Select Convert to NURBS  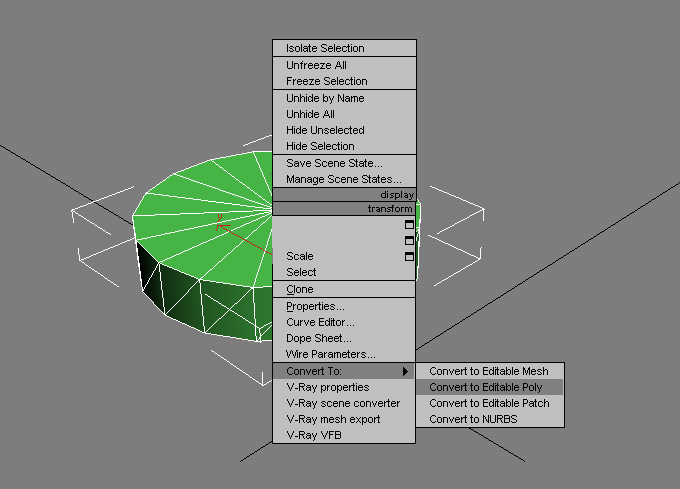pyautogui.click(x=490, y=419)
